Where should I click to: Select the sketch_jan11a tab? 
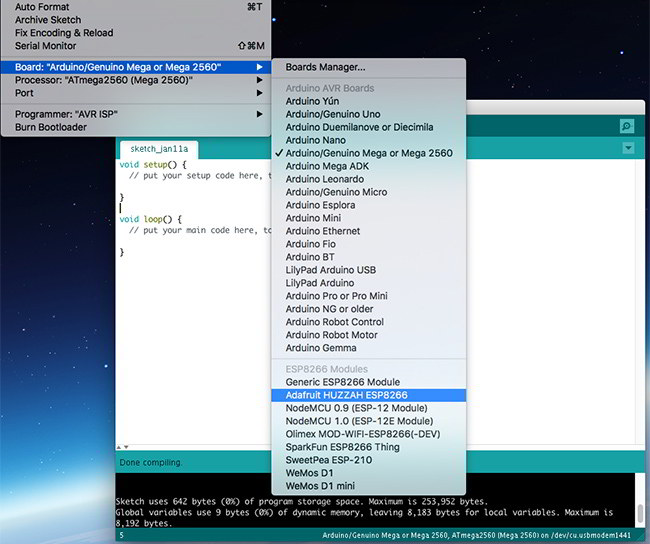(x=159, y=149)
